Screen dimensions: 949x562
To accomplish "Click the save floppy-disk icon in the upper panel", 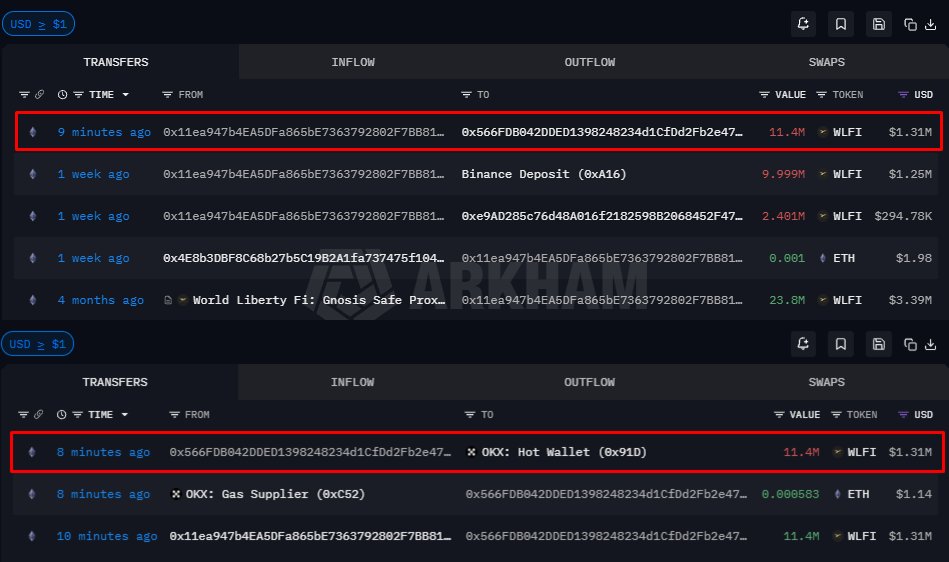I will (x=879, y=24).
